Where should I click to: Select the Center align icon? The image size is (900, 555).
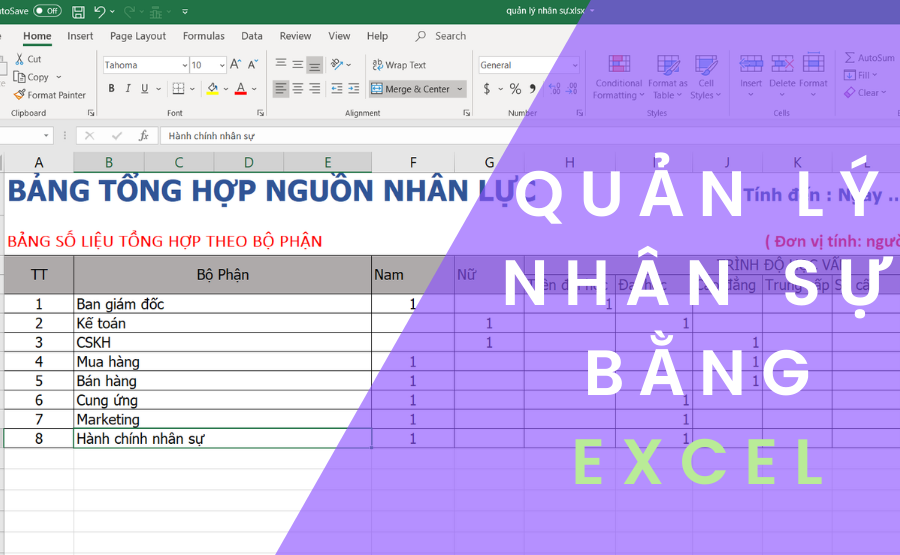[x=298, y=89]
